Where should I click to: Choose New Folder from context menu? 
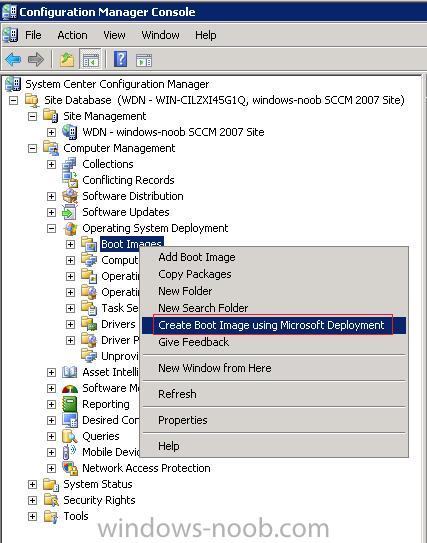[274, 291]
